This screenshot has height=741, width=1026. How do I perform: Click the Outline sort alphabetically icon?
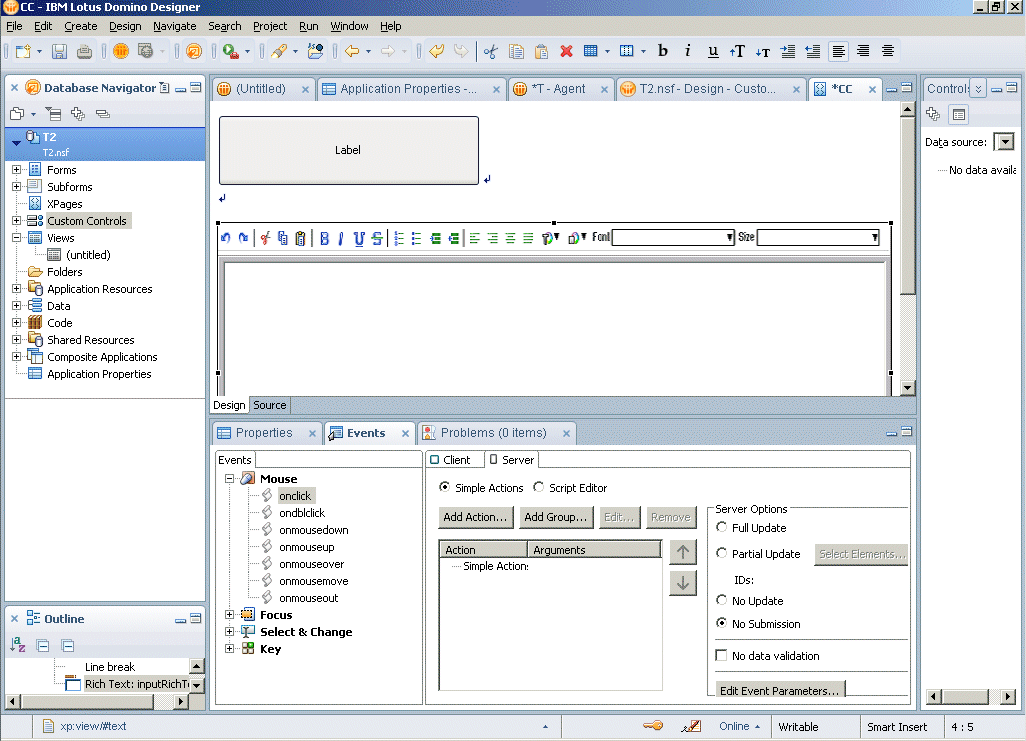coord(18,645)
